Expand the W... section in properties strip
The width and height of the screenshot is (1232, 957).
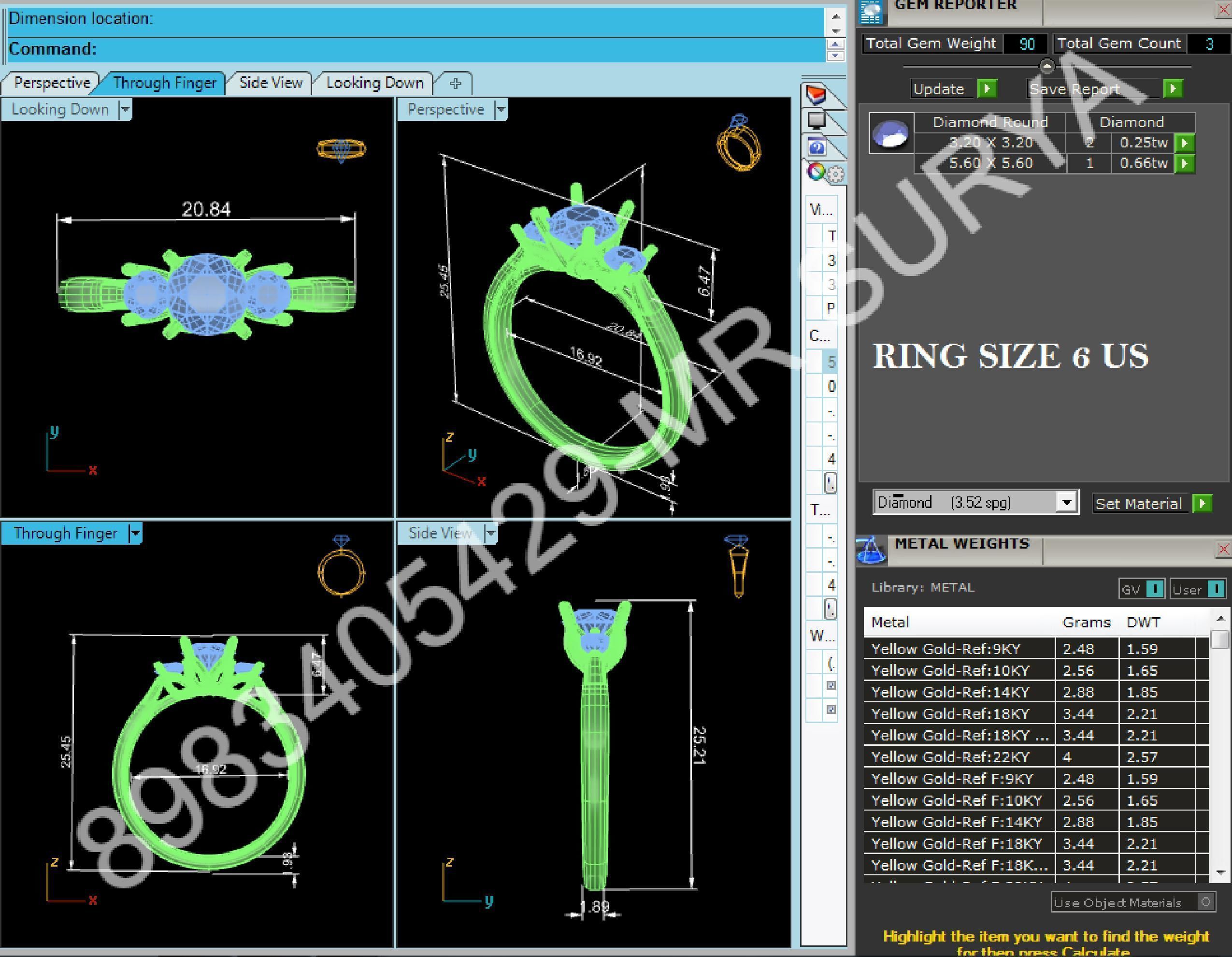tap(821, 637)
